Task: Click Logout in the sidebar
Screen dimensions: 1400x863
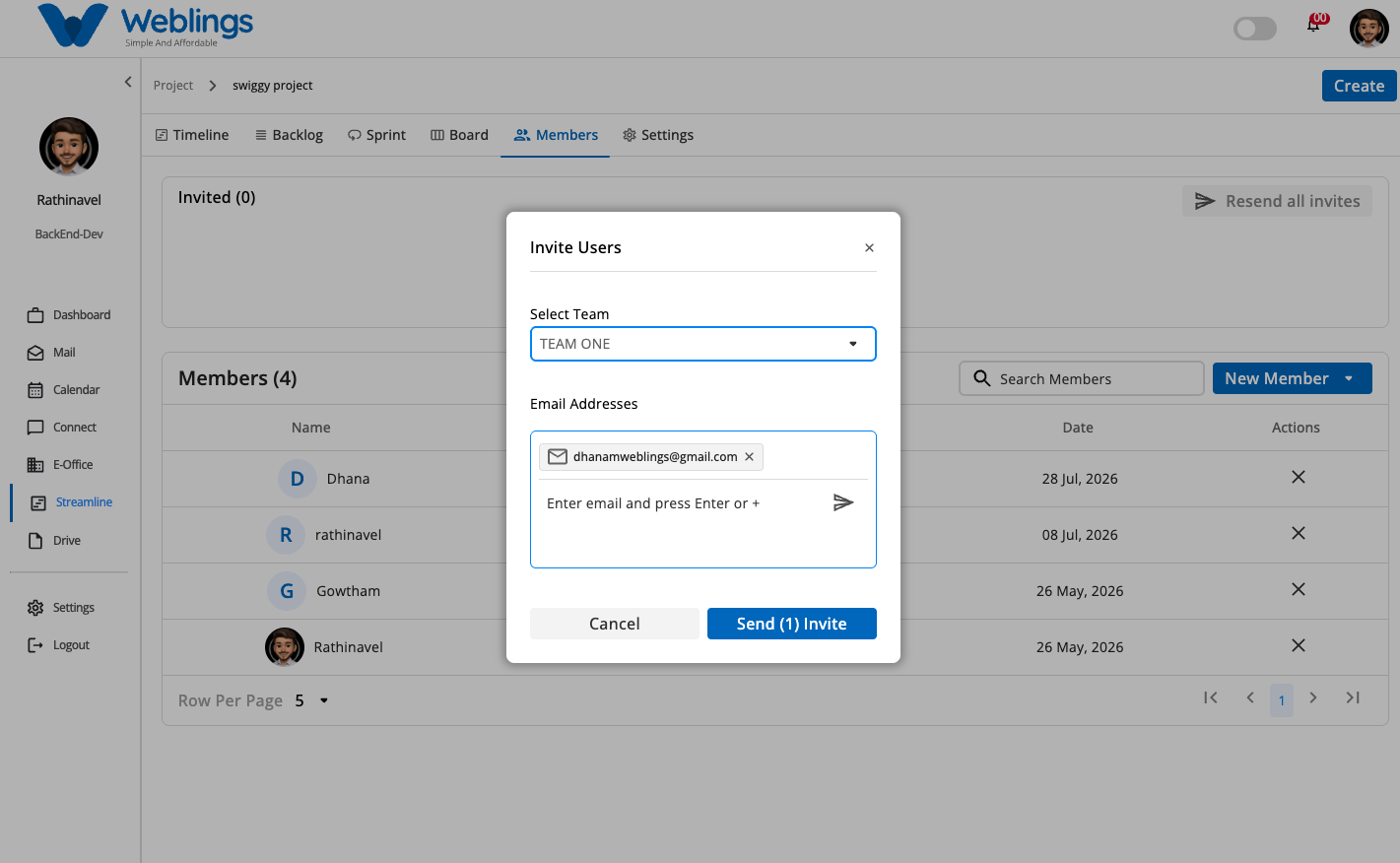Action: (x=58, y=645)
